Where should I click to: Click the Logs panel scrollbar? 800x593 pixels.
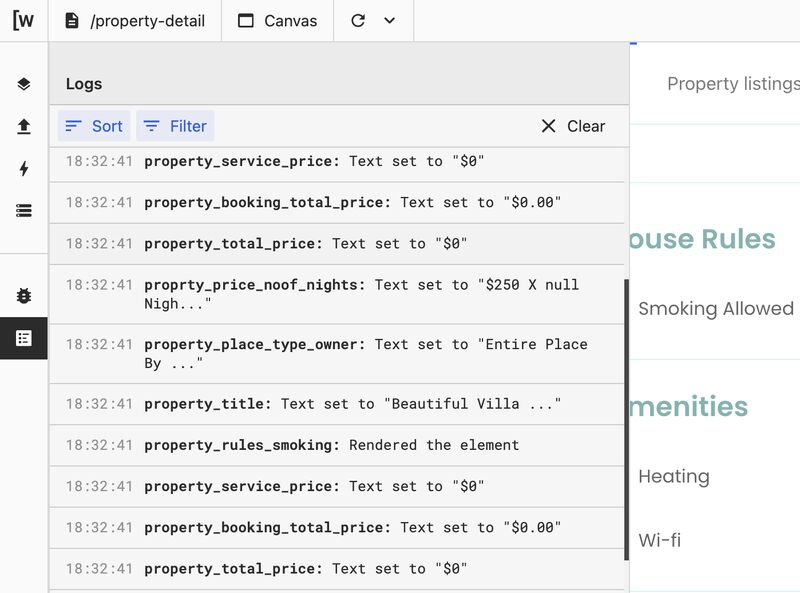click(627, 419)
